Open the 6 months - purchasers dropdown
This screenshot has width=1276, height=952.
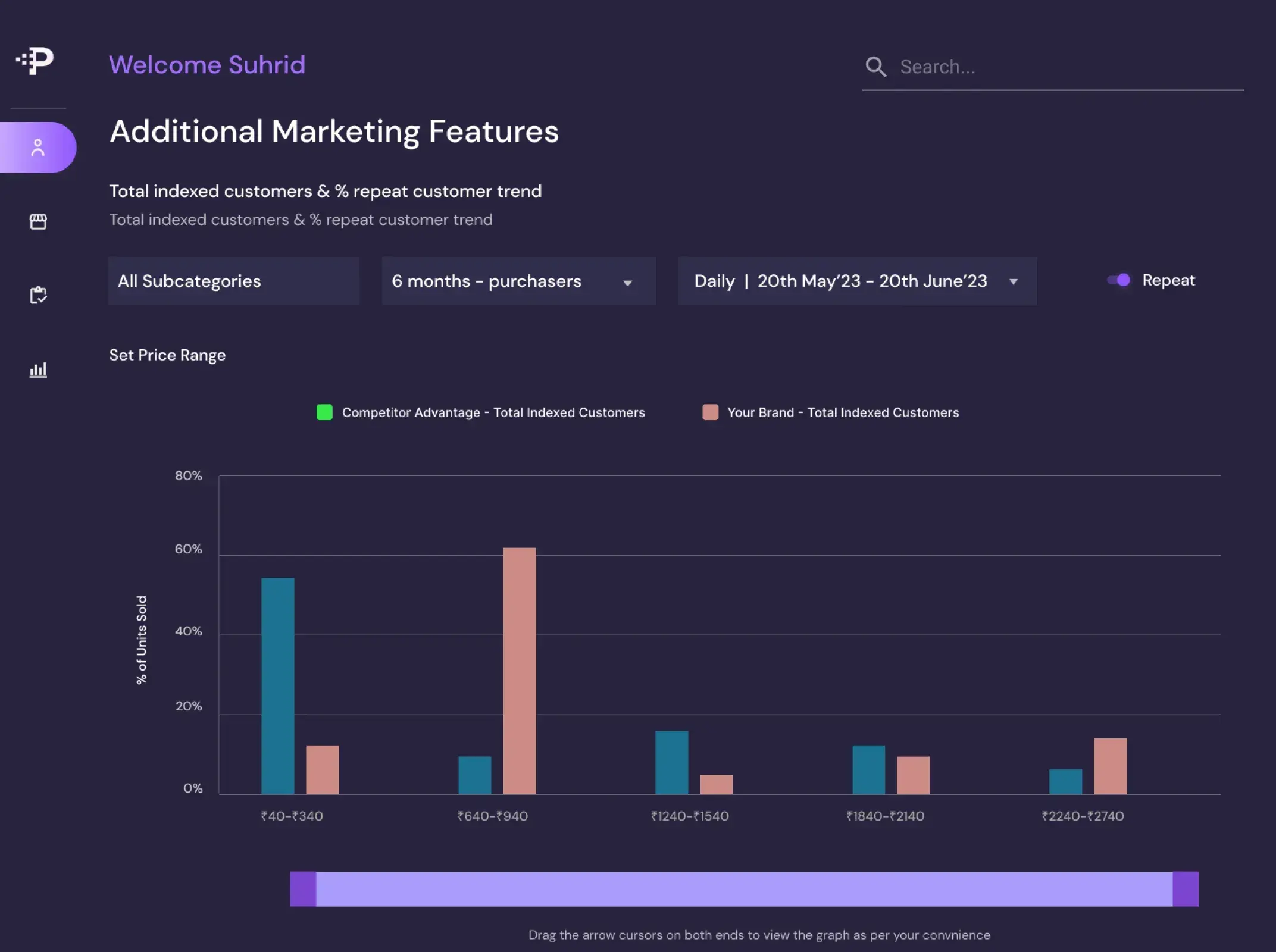(519, 281)
